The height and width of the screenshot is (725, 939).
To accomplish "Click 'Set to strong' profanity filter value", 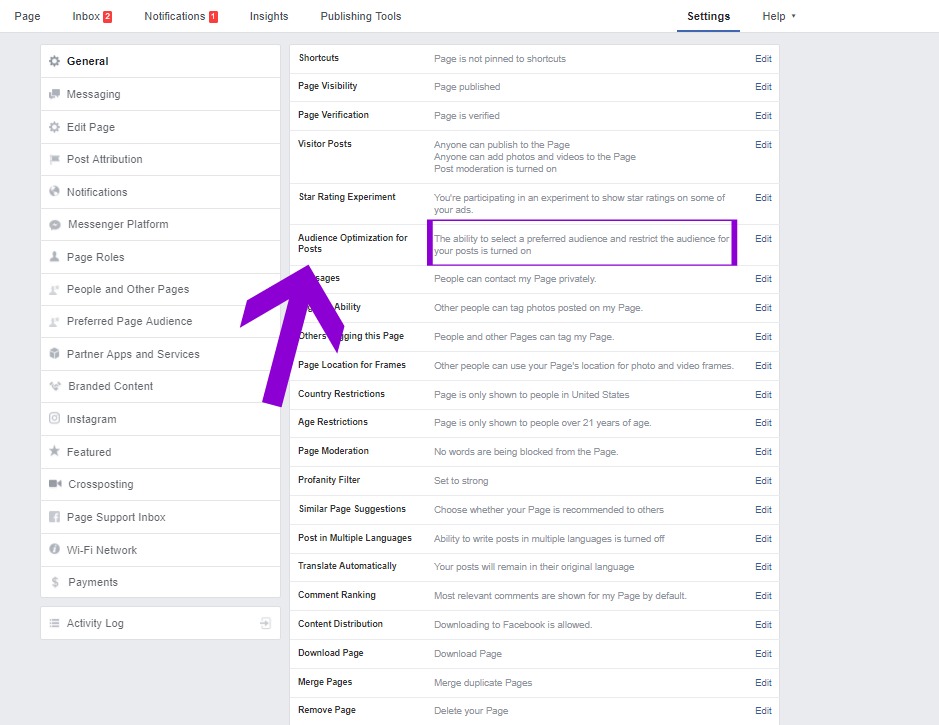I will [x=461, y=481].
